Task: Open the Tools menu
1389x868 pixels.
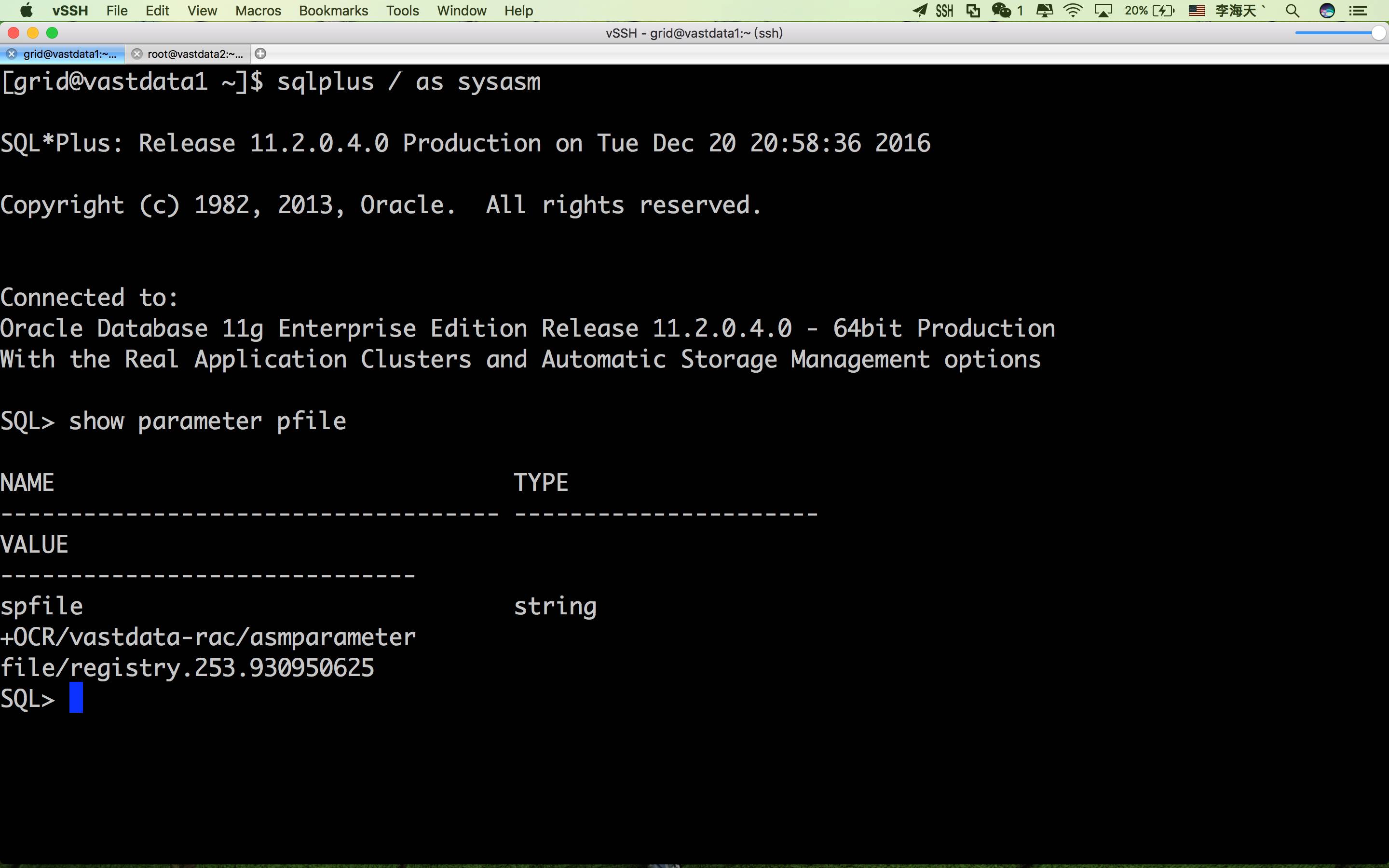Action: (402, 10)
